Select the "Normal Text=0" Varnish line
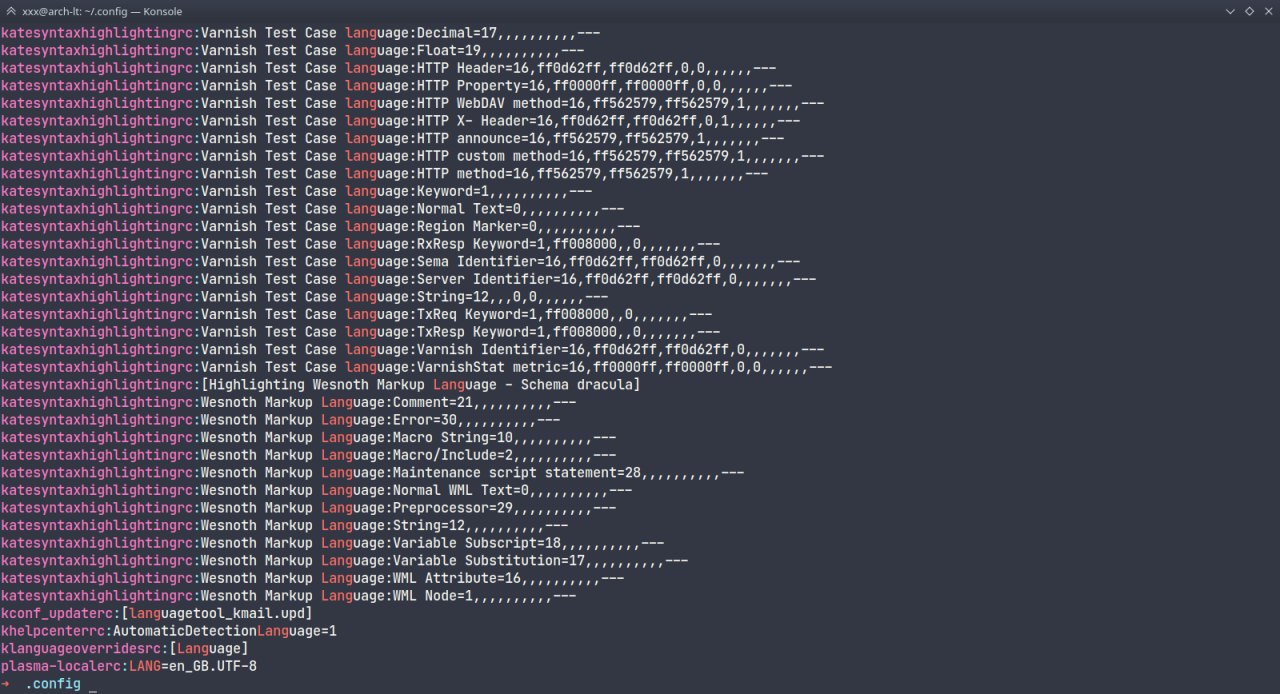 coord(312,209)
